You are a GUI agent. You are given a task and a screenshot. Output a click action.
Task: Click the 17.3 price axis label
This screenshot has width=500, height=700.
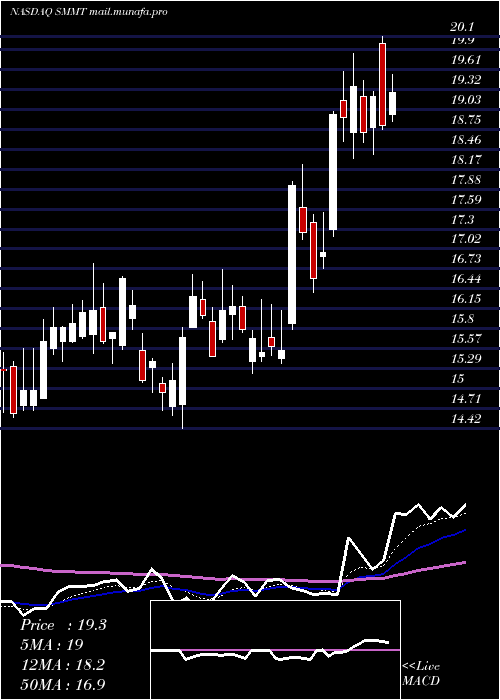pyautogui.click(x=462, y=219)
